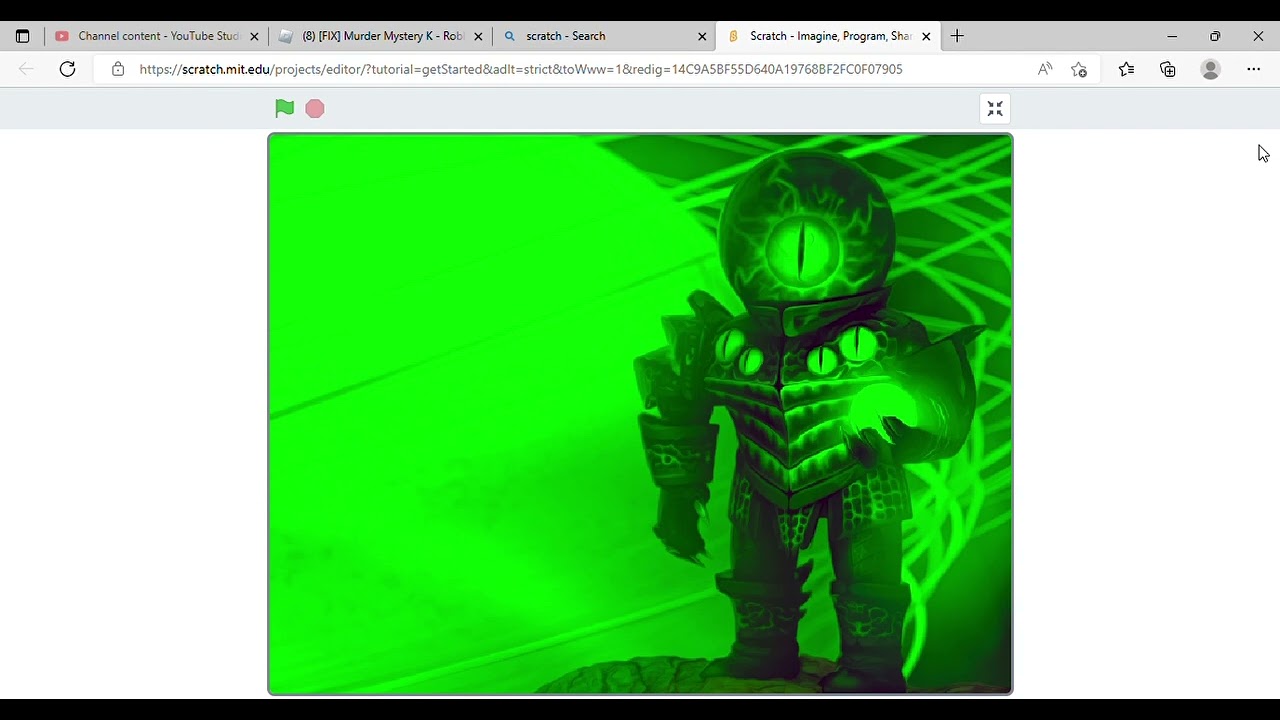Exit full screen mode on the stage
This screenshot has width=1280, height=720.
click(995, 109)
